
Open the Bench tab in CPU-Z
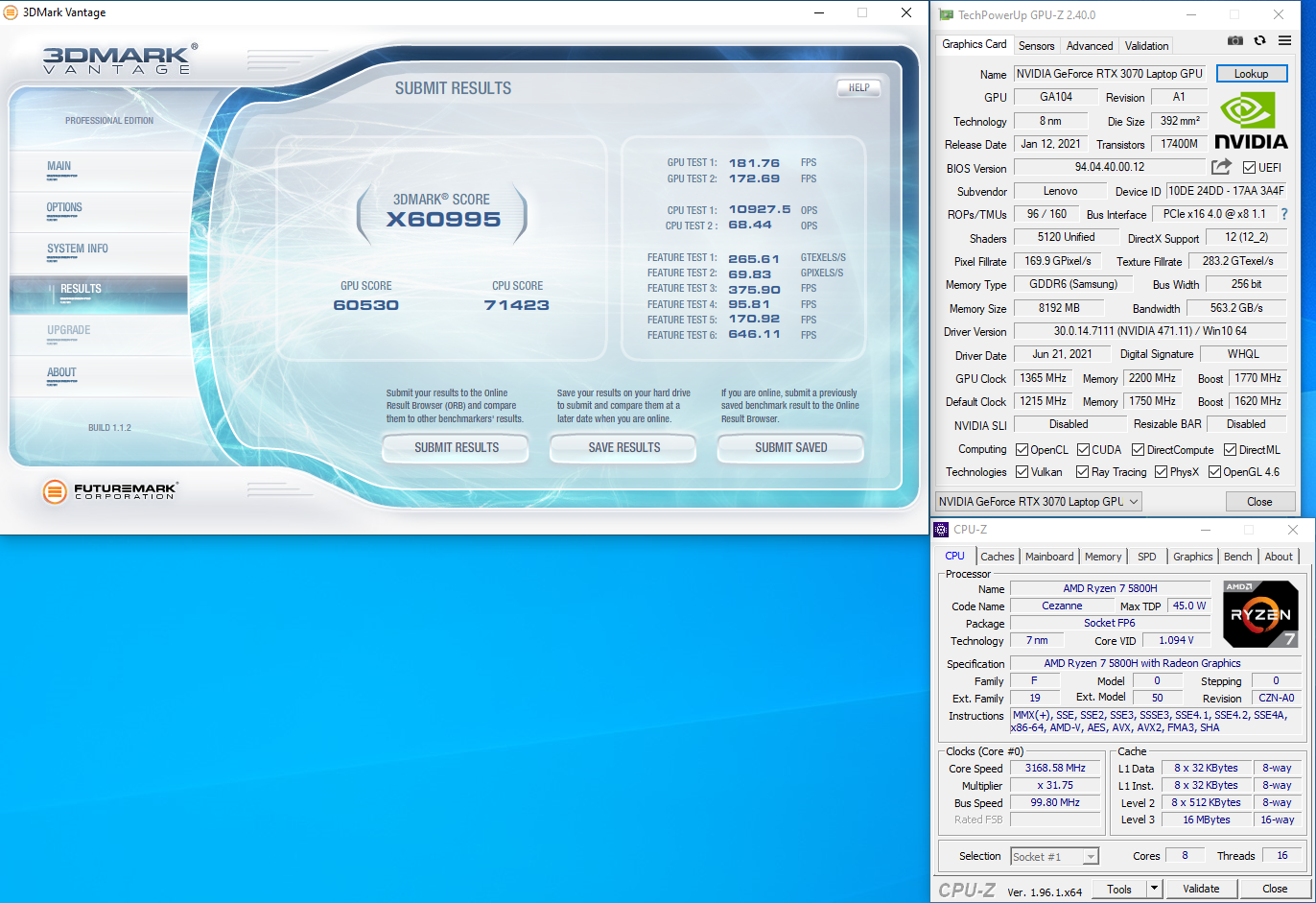click(1237, 557)
